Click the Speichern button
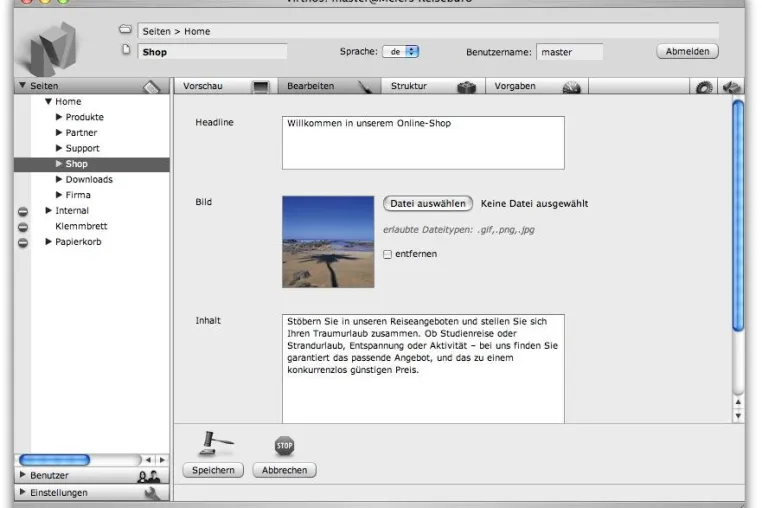Viewport: 762px width, 508px height. [x=213, y=470]
